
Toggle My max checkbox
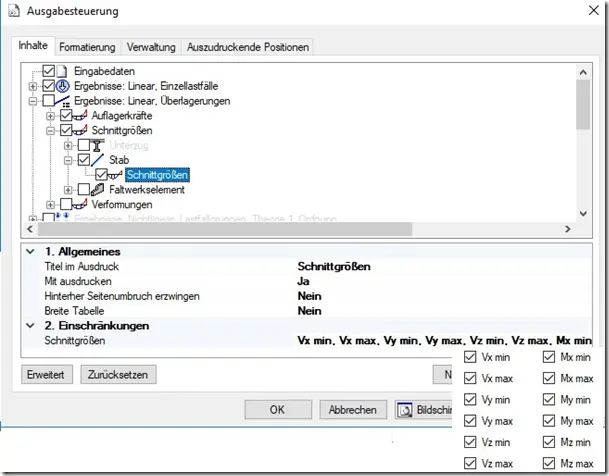coord(549,421)
